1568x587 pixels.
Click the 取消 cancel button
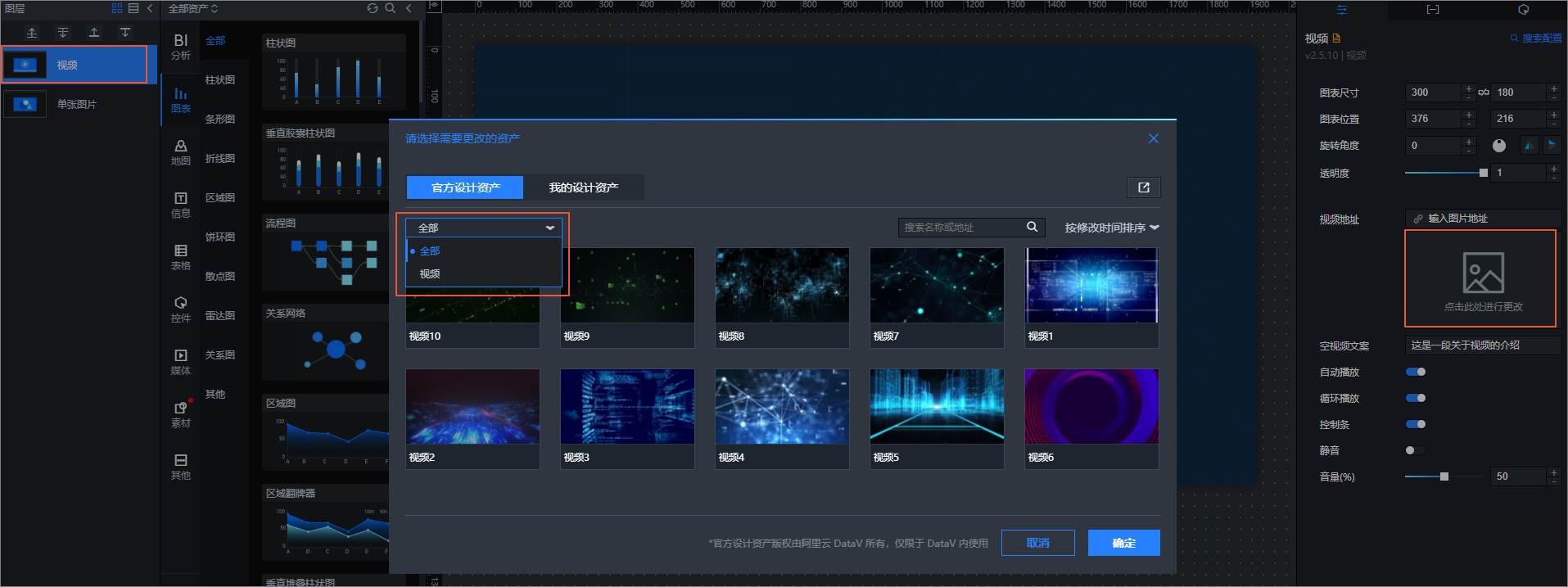coord(1037,543)
